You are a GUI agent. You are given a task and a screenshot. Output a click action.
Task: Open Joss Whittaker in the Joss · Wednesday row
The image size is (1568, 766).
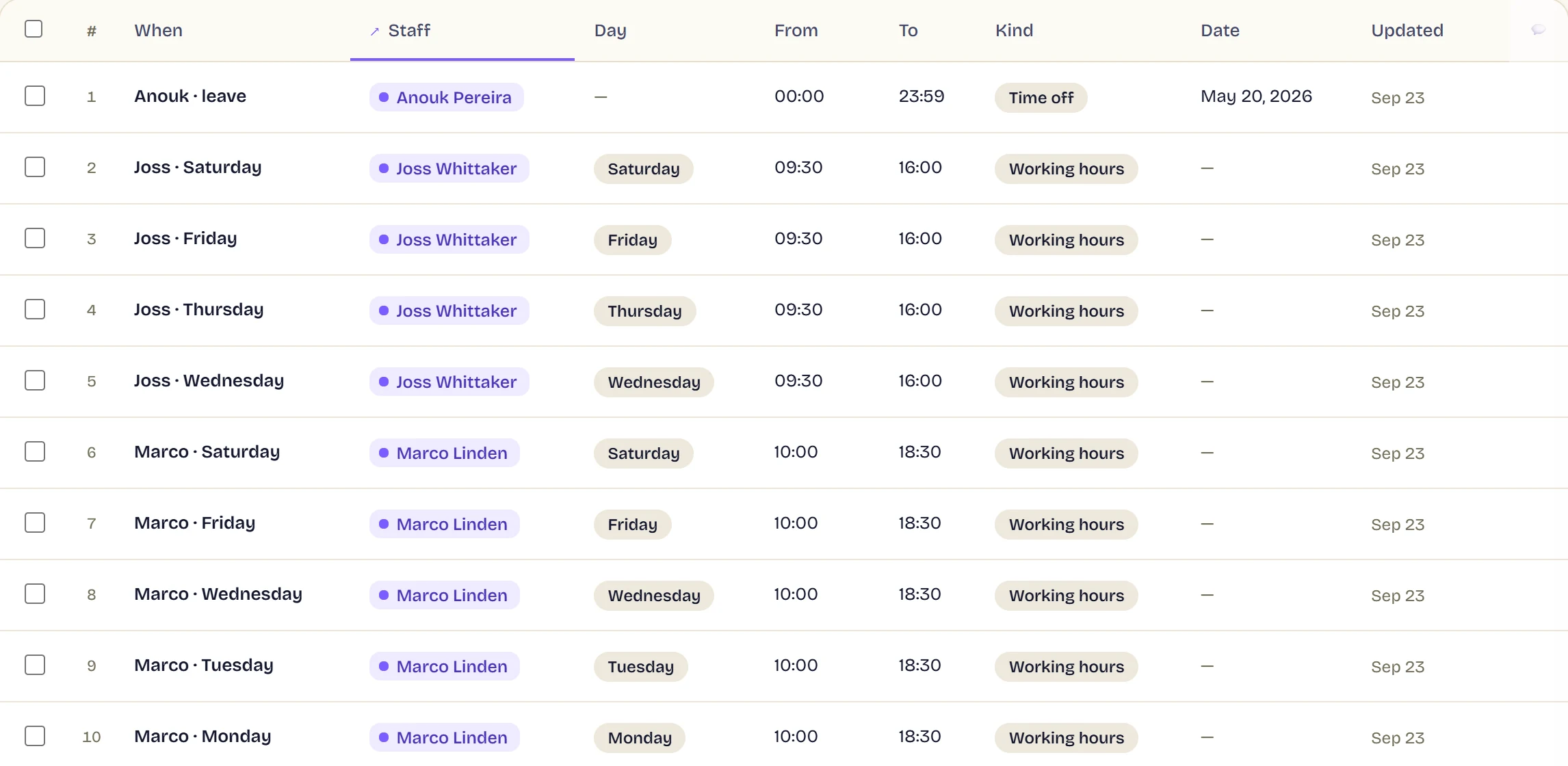tap(449, 382)
